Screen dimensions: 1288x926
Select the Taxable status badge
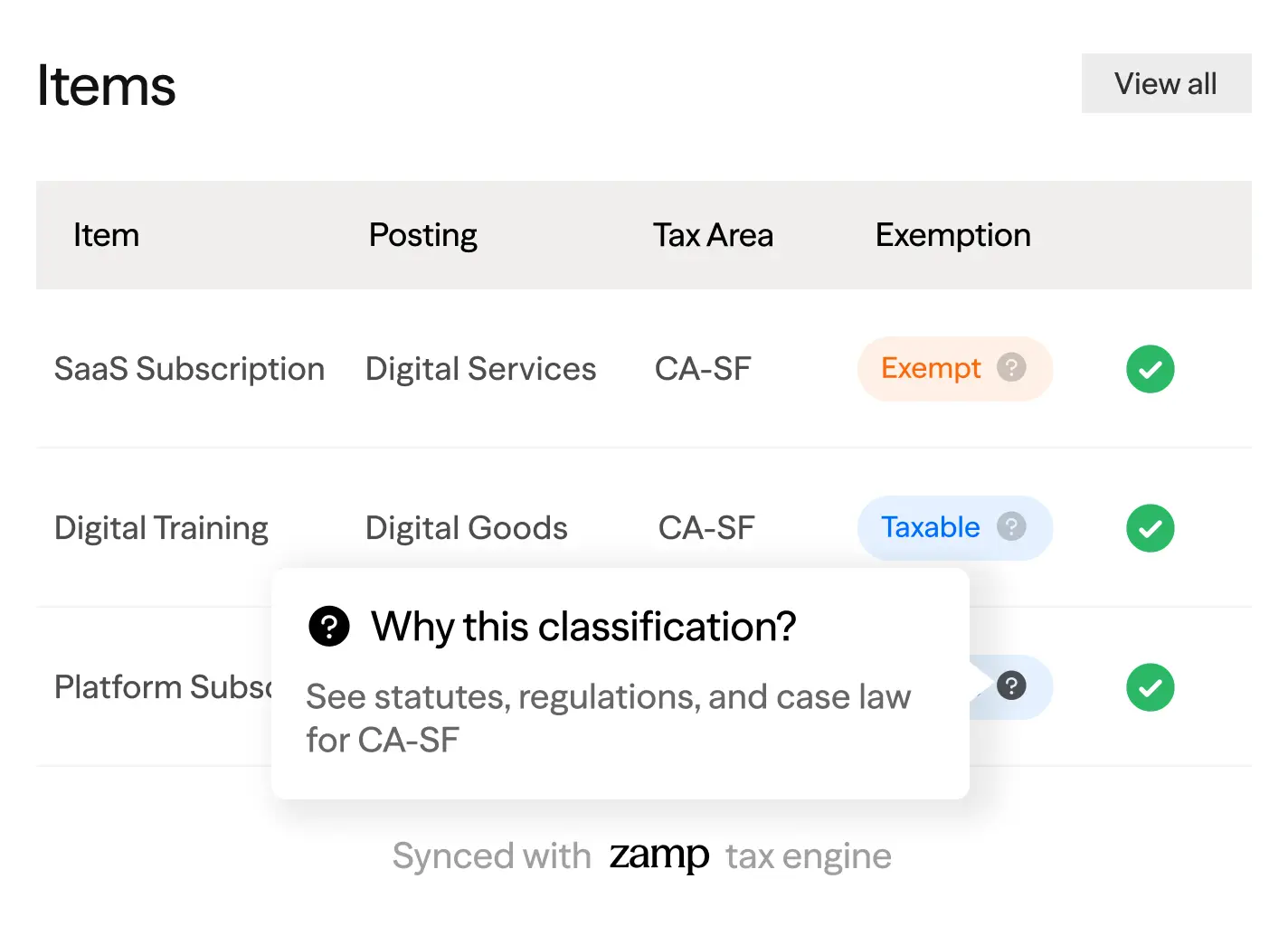click(930, 527)
